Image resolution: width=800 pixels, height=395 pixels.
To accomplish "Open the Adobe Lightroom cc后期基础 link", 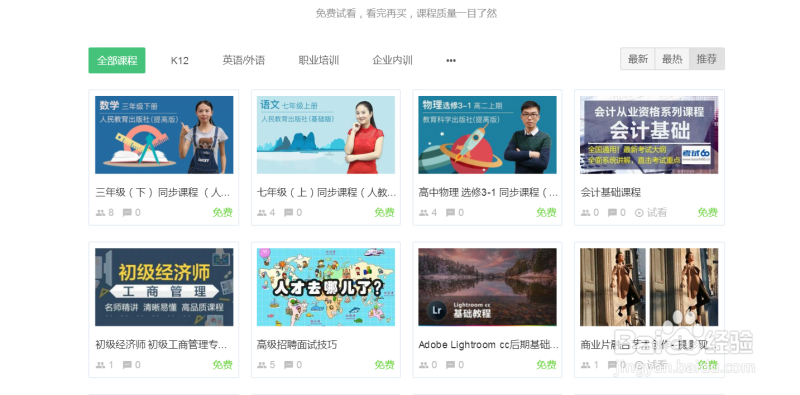I will click(488, 344).
